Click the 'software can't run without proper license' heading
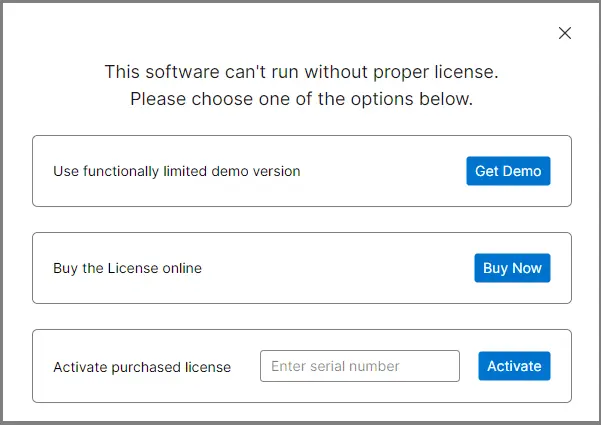This screenshot has width=601, height=425. click(301, 72)
